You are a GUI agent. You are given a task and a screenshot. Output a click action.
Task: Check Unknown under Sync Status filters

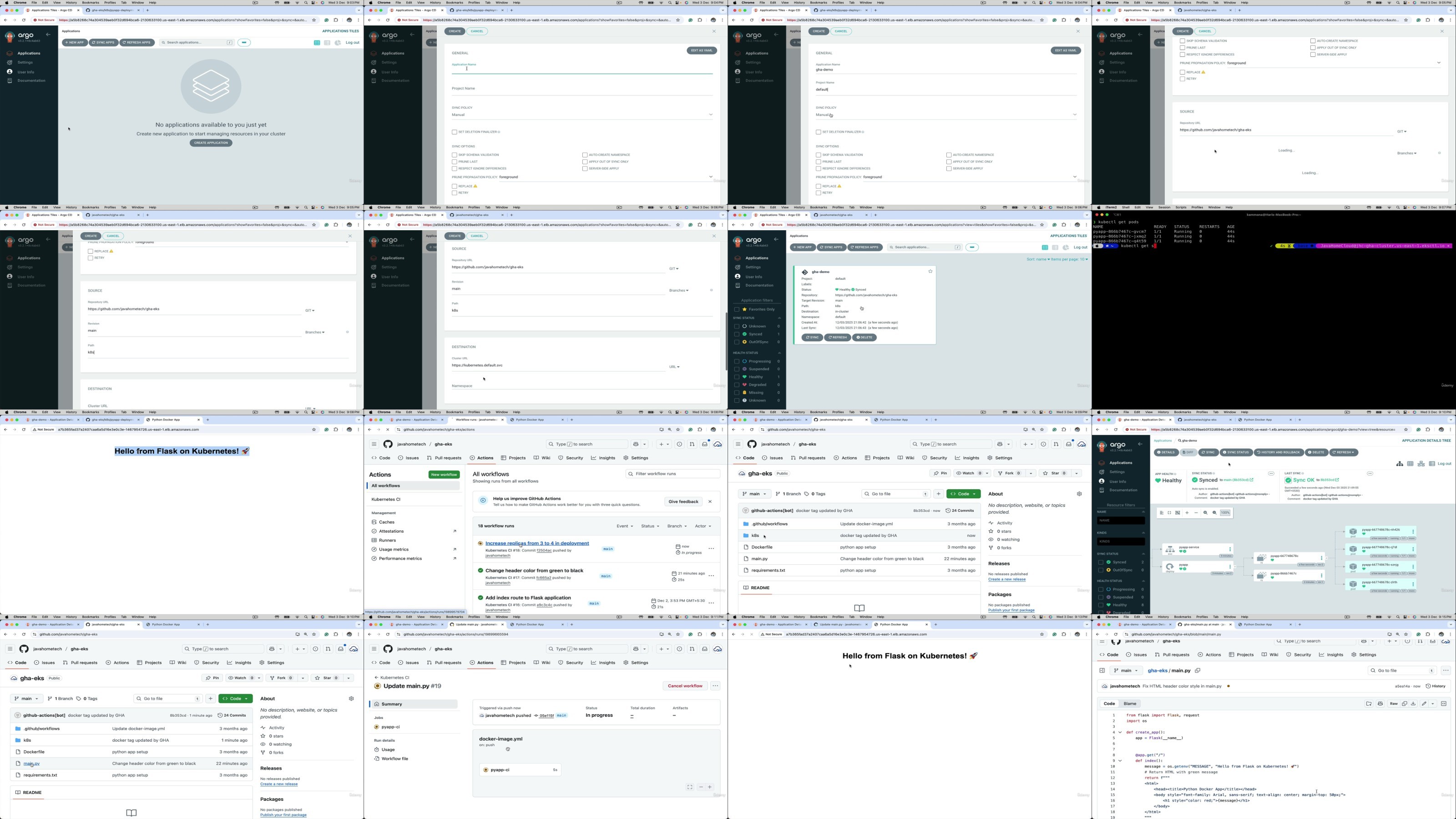click(x=737, y=327)
